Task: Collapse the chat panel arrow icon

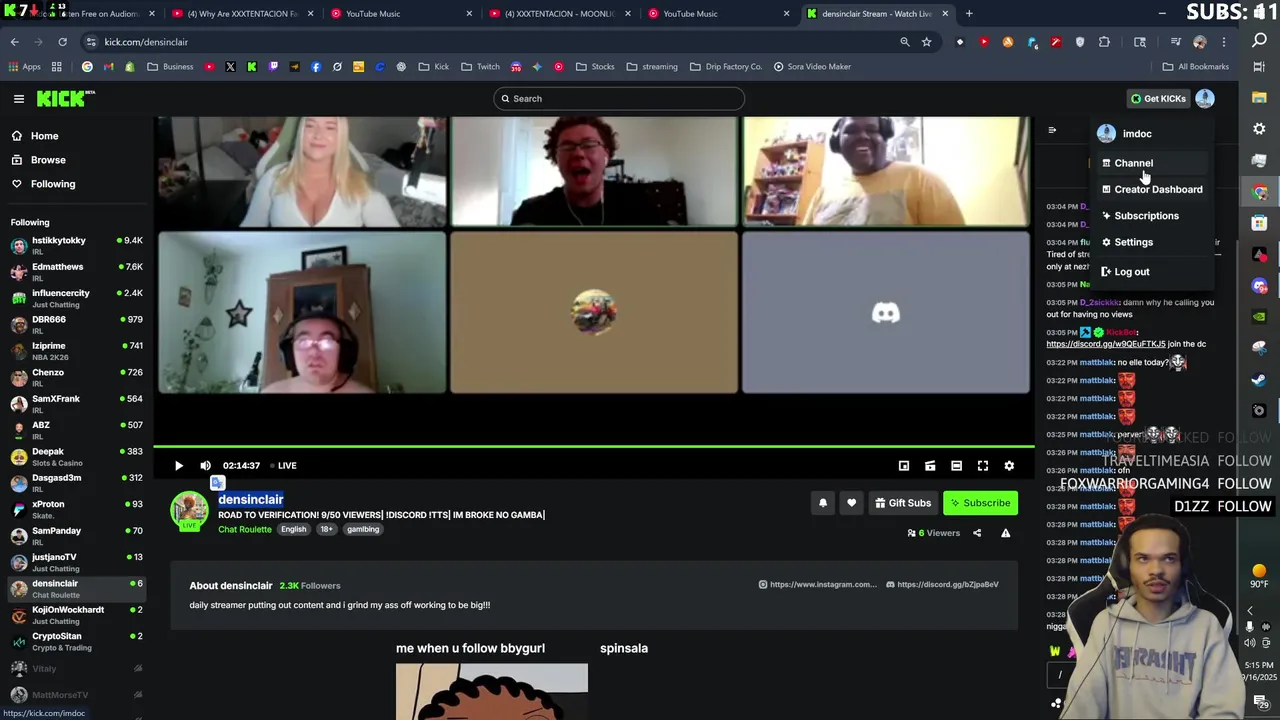Action: pyautogui.click(x=1052, y=130)
